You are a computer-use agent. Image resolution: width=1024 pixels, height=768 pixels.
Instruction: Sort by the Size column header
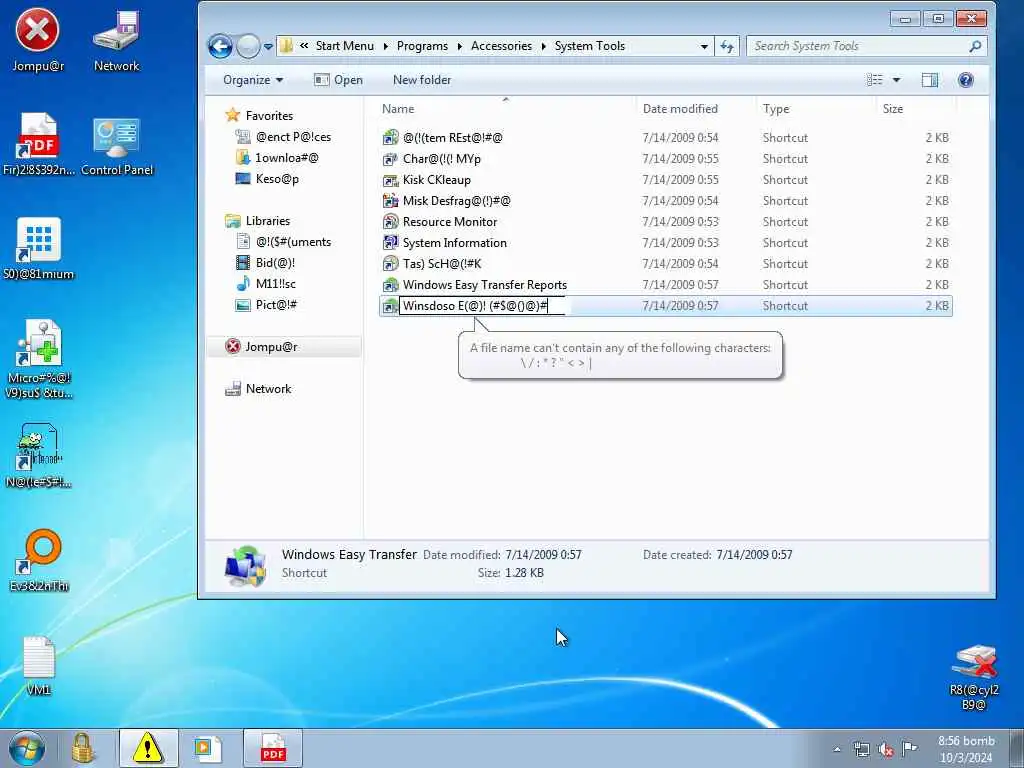893,109
